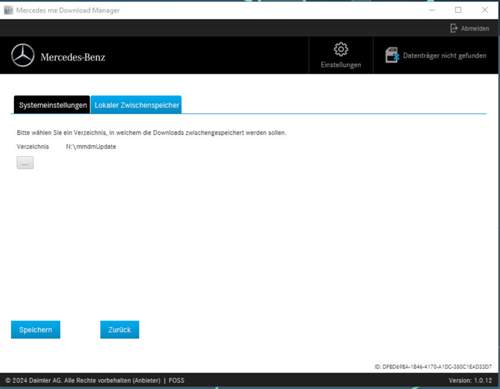Image resolution: width=500 pixels, height=389 pixels.
Task: Click the Datenträger nicht gefunden media icon
Action: pyautogui.click(x=392, y=55)
